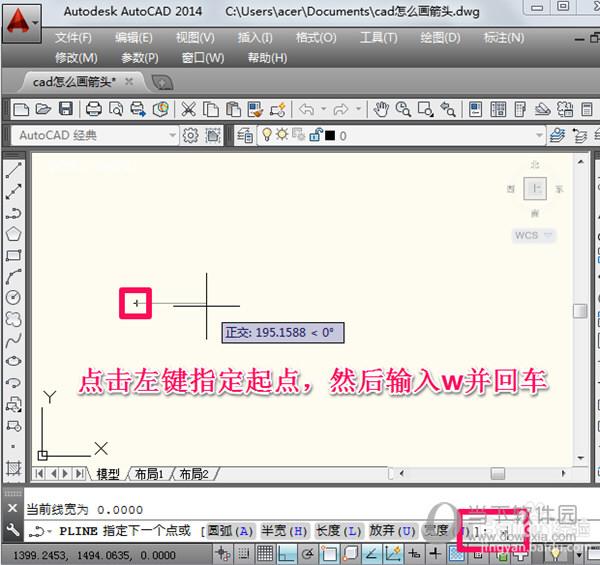Click the Plot printer icon
This screenshot has height=565, width=600.
click(x=94, y=109)
